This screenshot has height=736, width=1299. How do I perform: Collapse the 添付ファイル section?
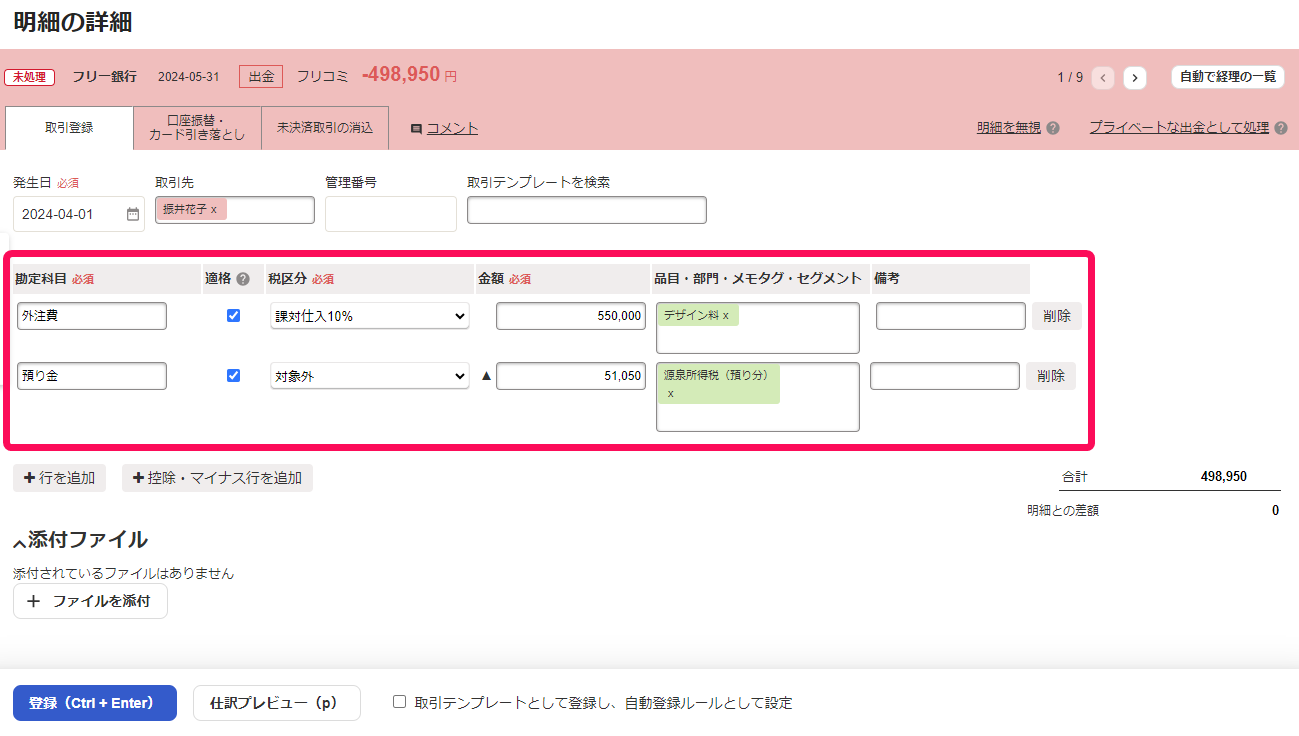coord(19,542)
